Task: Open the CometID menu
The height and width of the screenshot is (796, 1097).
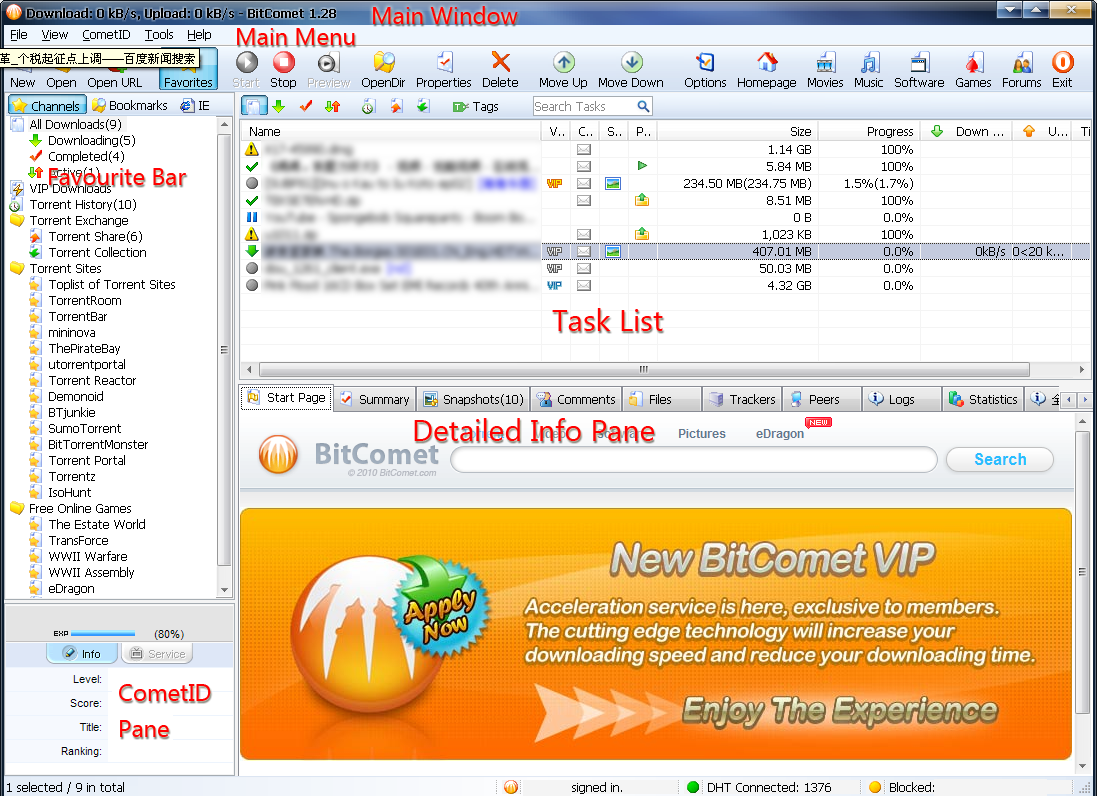Action: click(106, 34)
